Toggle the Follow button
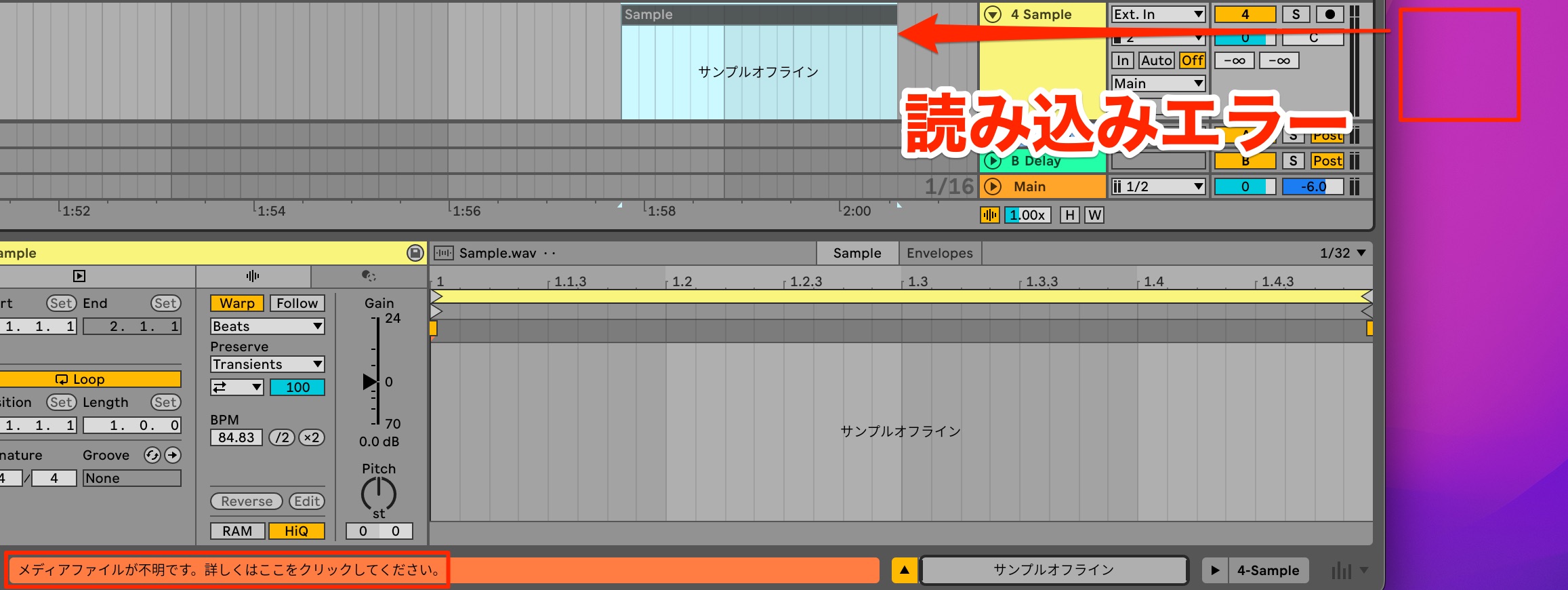 pyautogui.click(x=297, y=303)
